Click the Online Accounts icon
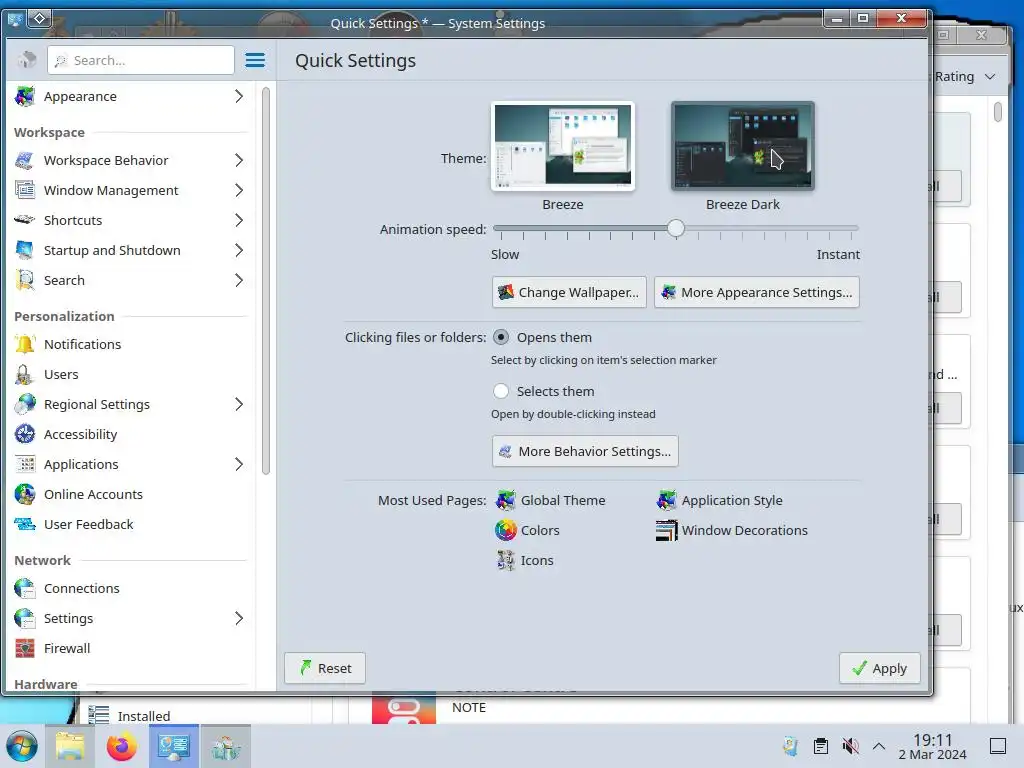 (25, 494)
